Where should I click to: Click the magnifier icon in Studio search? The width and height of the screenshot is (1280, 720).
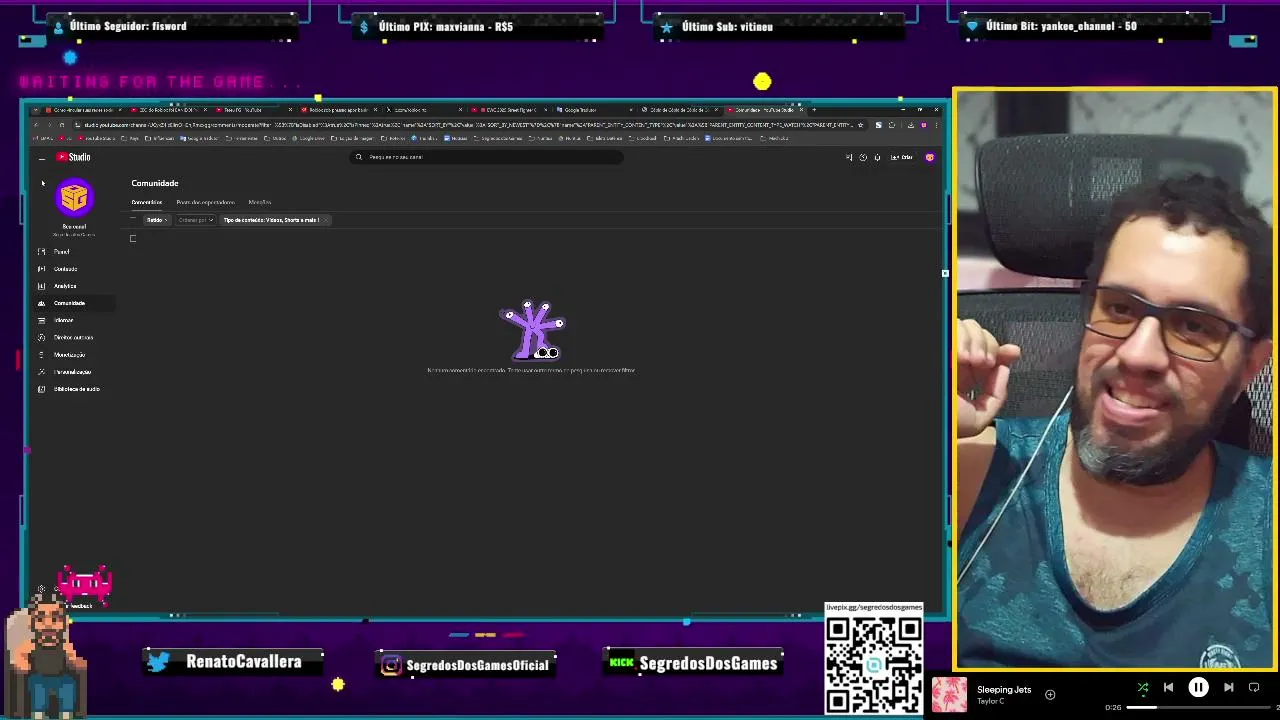click(x=359, y=157)
